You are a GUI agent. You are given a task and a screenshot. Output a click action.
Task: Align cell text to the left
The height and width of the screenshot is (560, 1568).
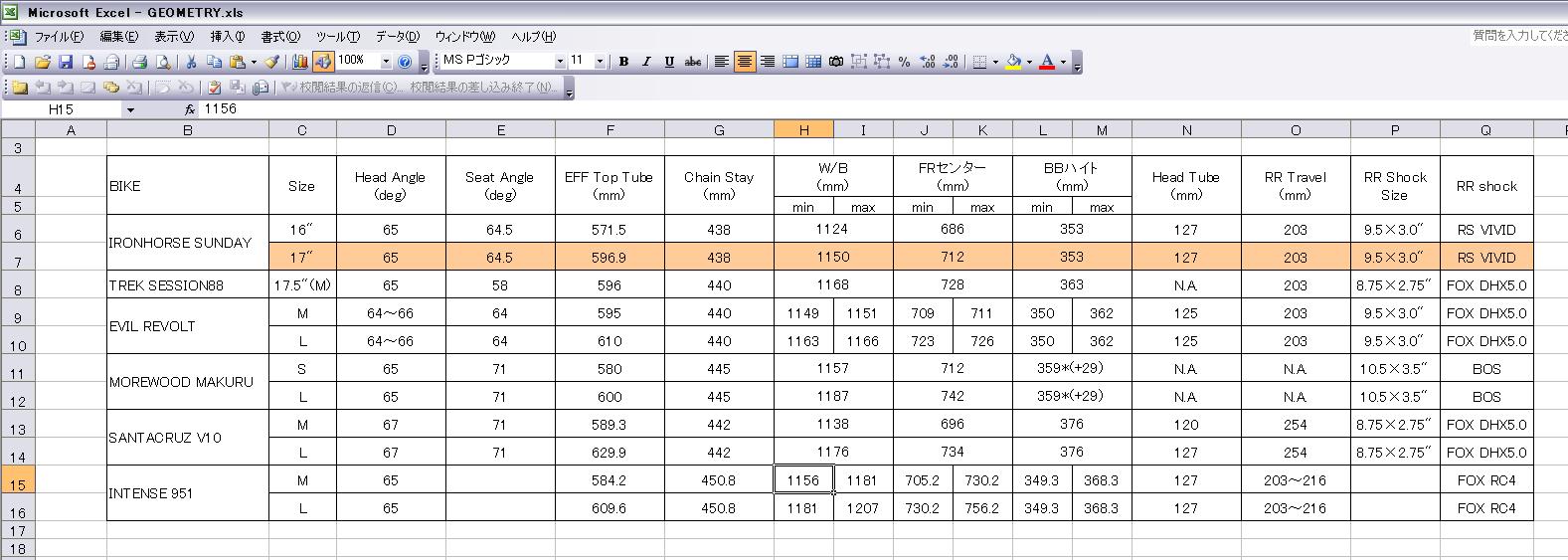[721, 62]
